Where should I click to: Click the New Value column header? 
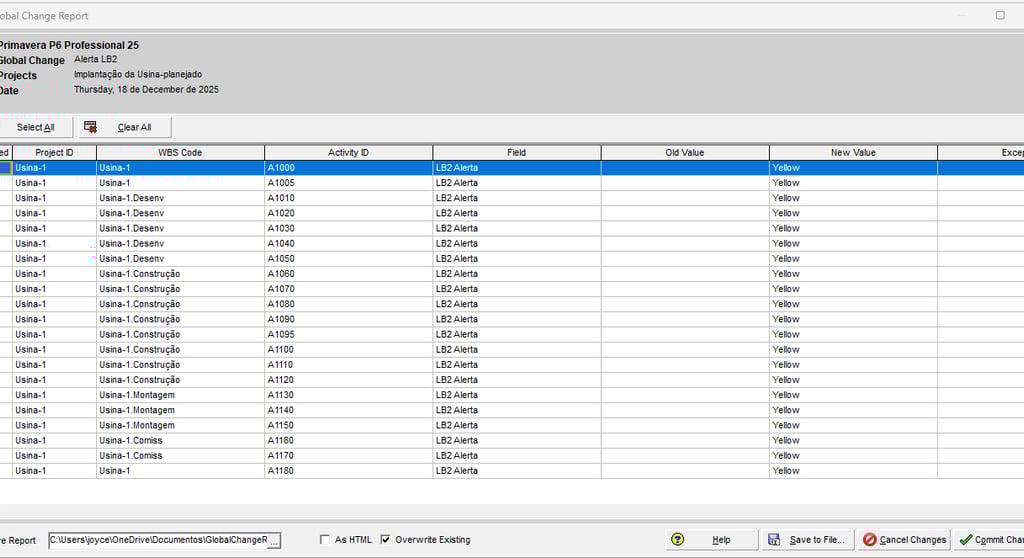click(x=854, y=152)
